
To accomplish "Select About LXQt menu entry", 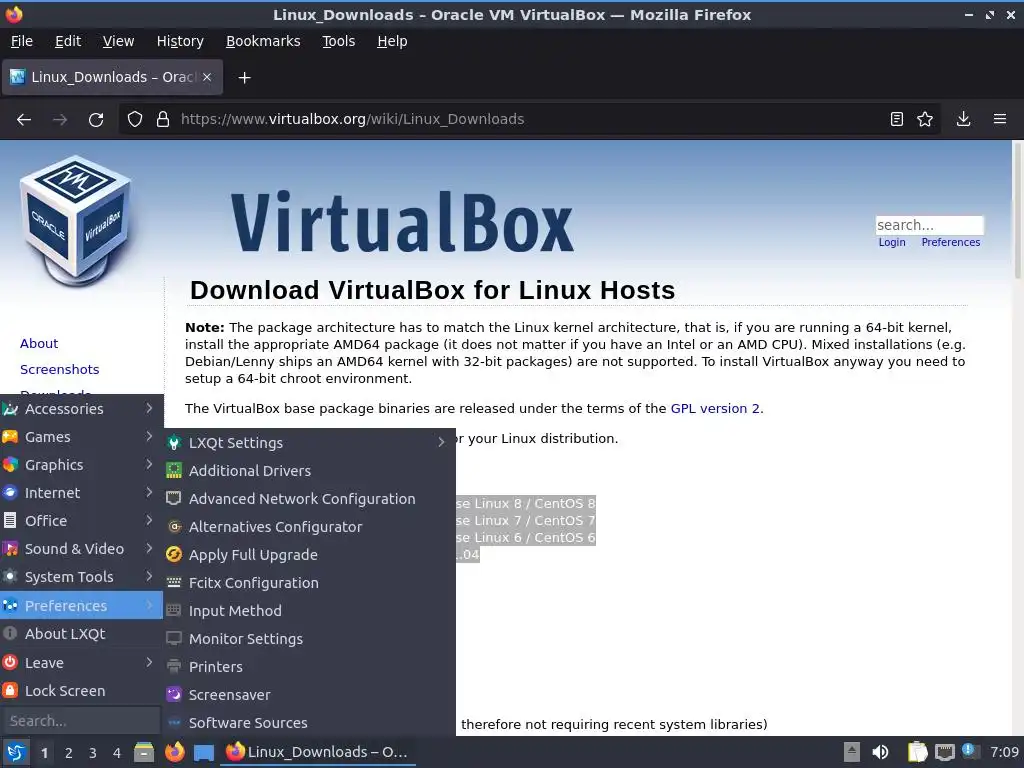I will click(81, 634).
